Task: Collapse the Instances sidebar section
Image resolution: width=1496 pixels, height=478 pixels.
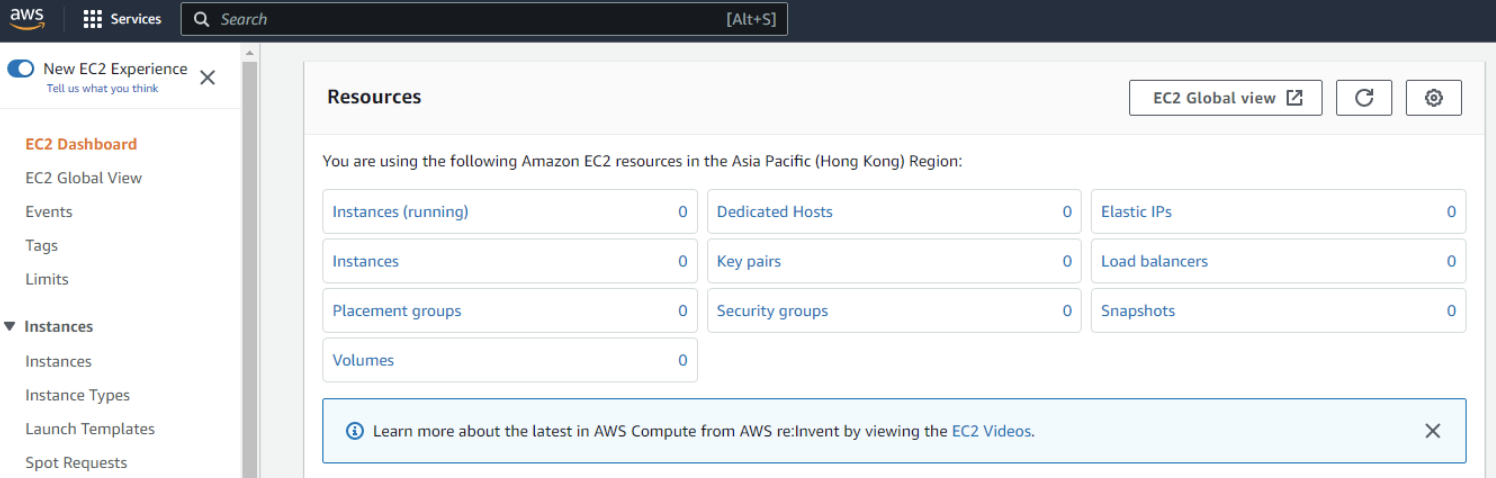Action: pyautogui.click(x=10, y=326)
